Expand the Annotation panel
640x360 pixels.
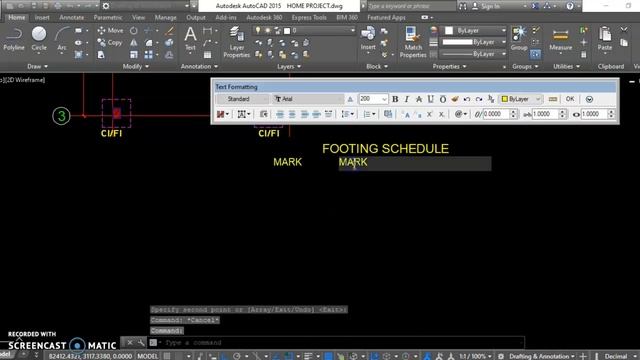tap(199, 67)
